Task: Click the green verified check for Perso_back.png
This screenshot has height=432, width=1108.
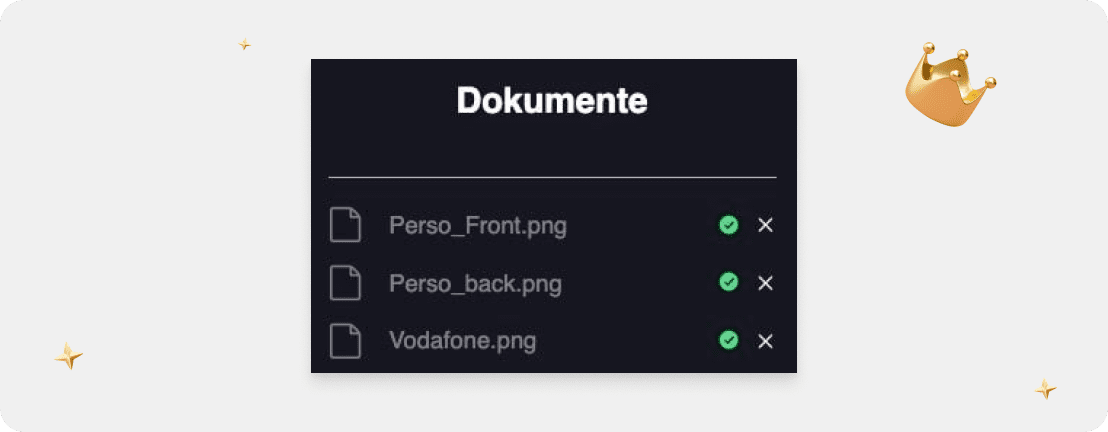Action: 729,283
